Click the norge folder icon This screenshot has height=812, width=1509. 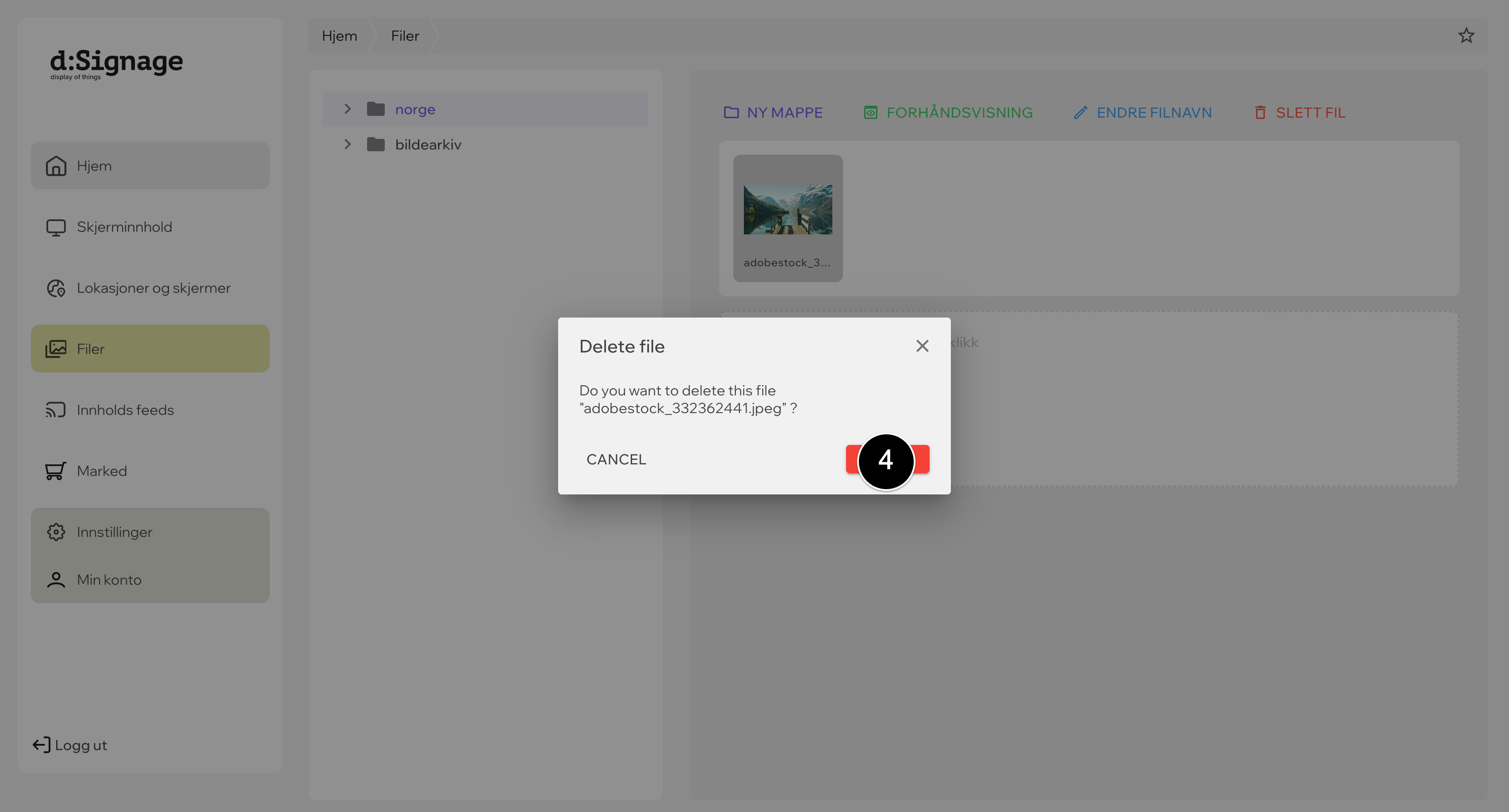376,109
